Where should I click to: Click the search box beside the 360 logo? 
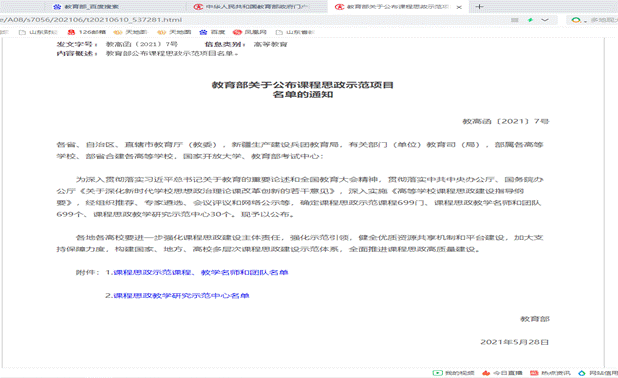603,20
